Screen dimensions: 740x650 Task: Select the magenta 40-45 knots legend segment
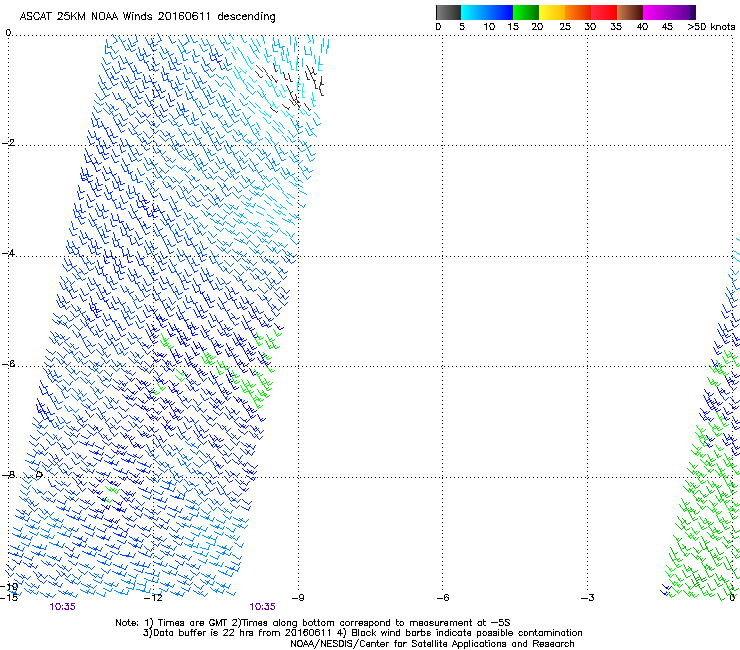click(x=656, y=12)
